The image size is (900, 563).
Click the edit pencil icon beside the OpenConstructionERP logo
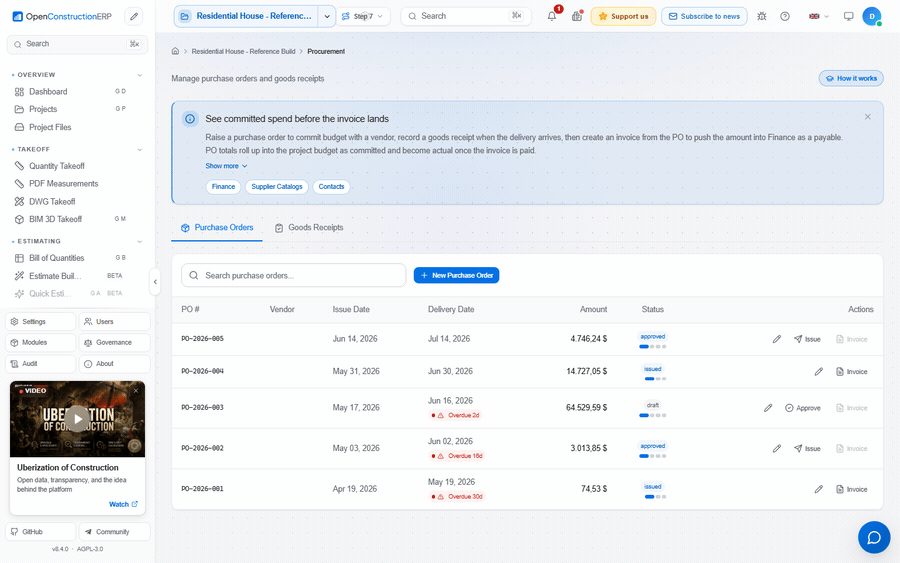click(134, 17)
